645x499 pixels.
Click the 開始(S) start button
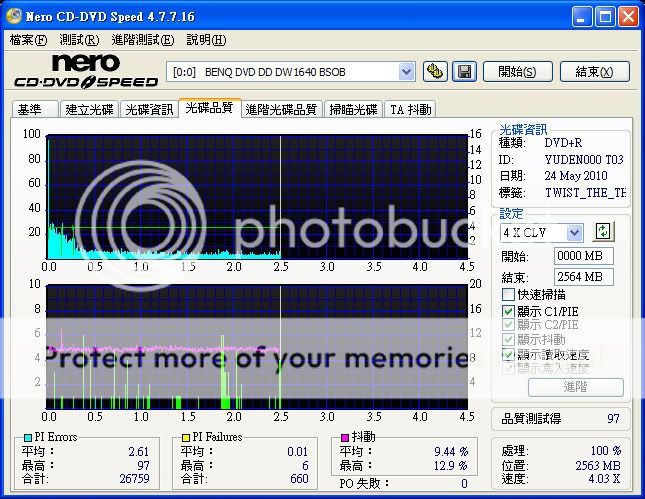[x=517, y=72]
